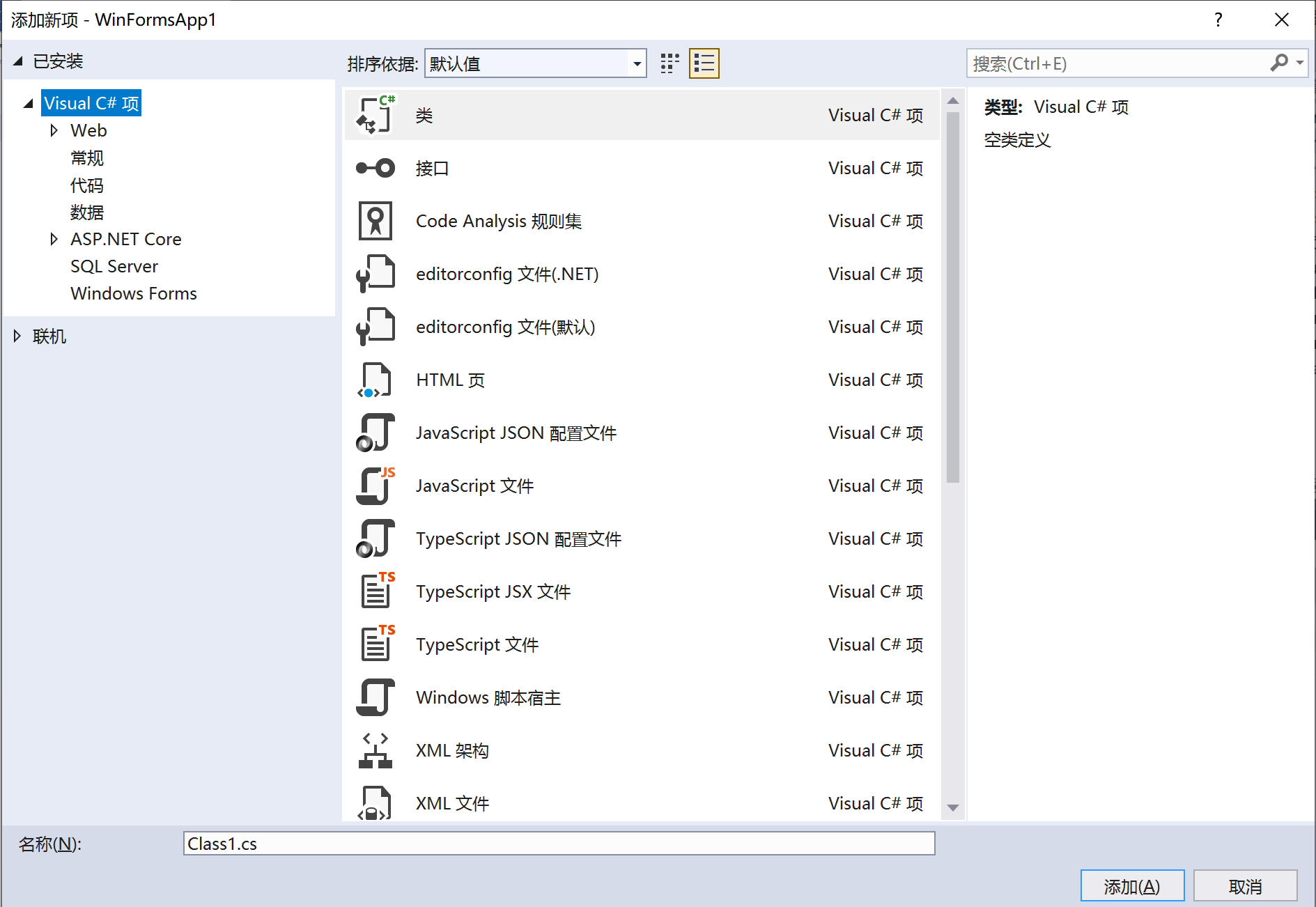Viewport: 1316px width, 907px height.
Task: Expand the Web tree node
Action: point(54,130)
